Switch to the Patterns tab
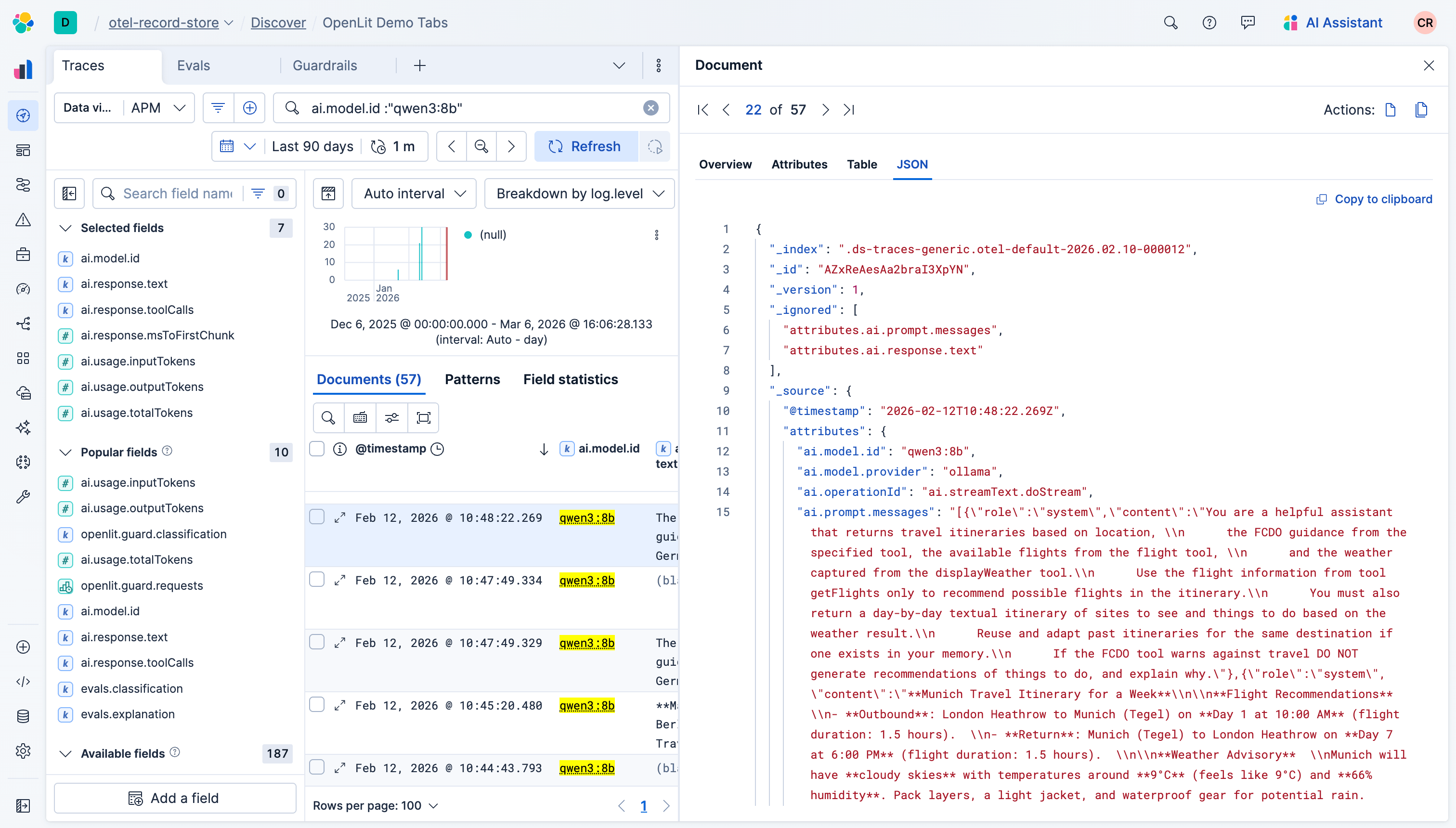The image size is (1456, 828). click(x=473, y=379)
